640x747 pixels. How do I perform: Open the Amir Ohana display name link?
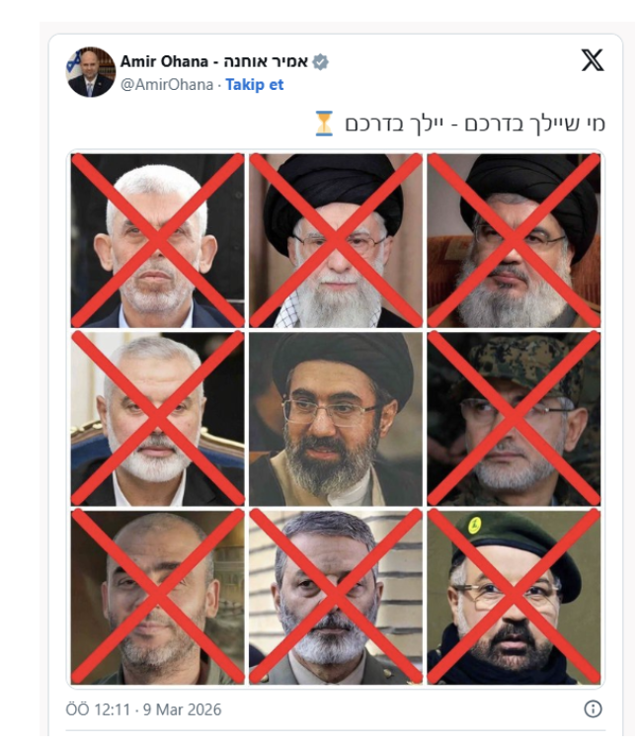pyautogui.click(x=214, y=61)
